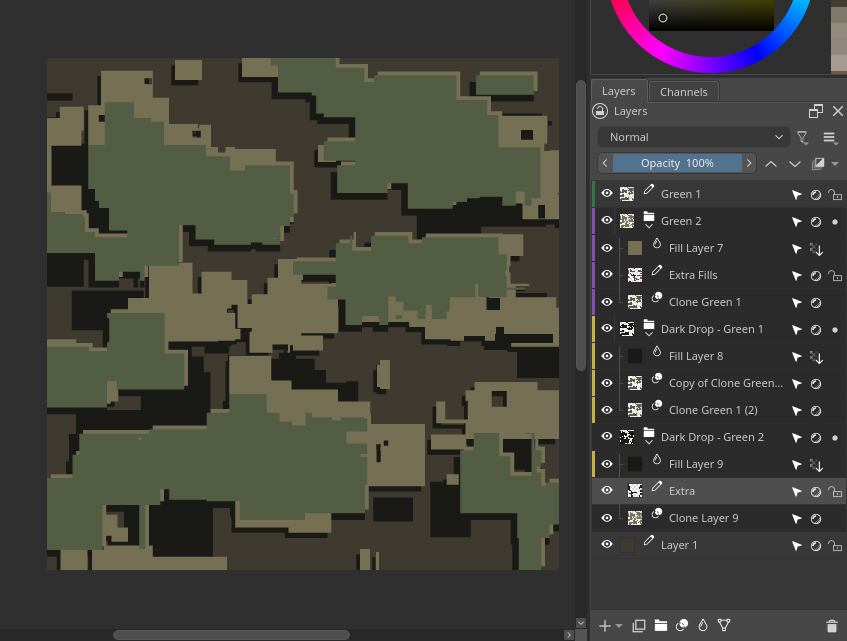The height and width of the screenshot is (641, 847).
Task: Click the Layers docker lock icon
Action: [600, 112]
